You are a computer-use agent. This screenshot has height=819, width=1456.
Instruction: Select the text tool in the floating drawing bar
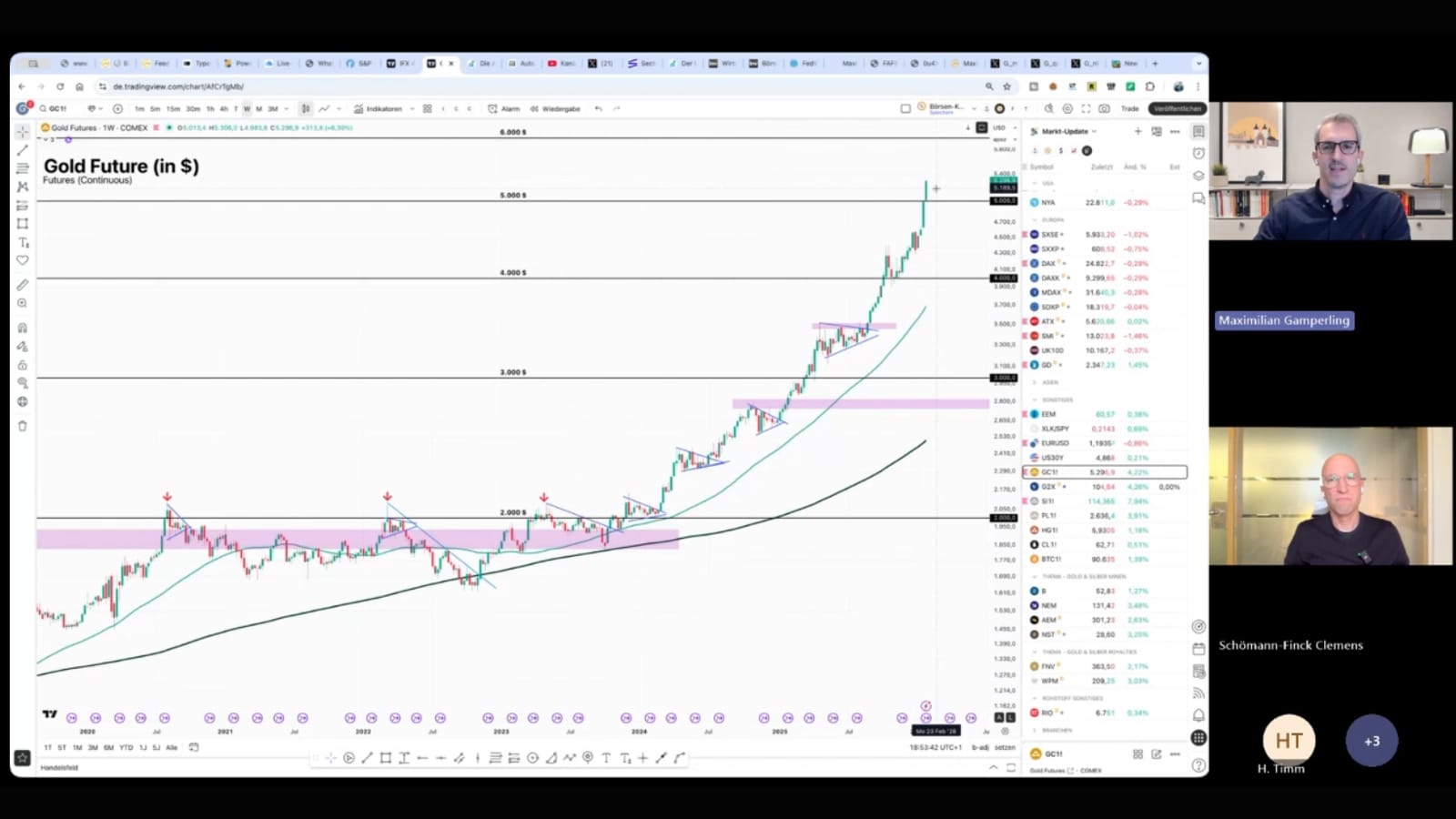[x=607, y=757]
